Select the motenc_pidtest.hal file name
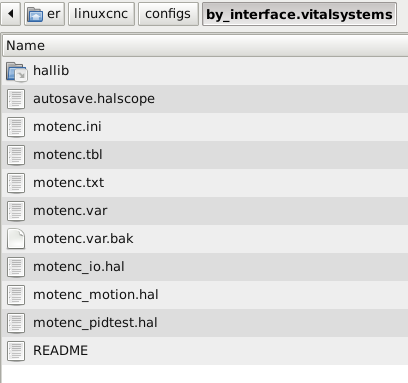The image size is (408, 383). pos(95,323)
